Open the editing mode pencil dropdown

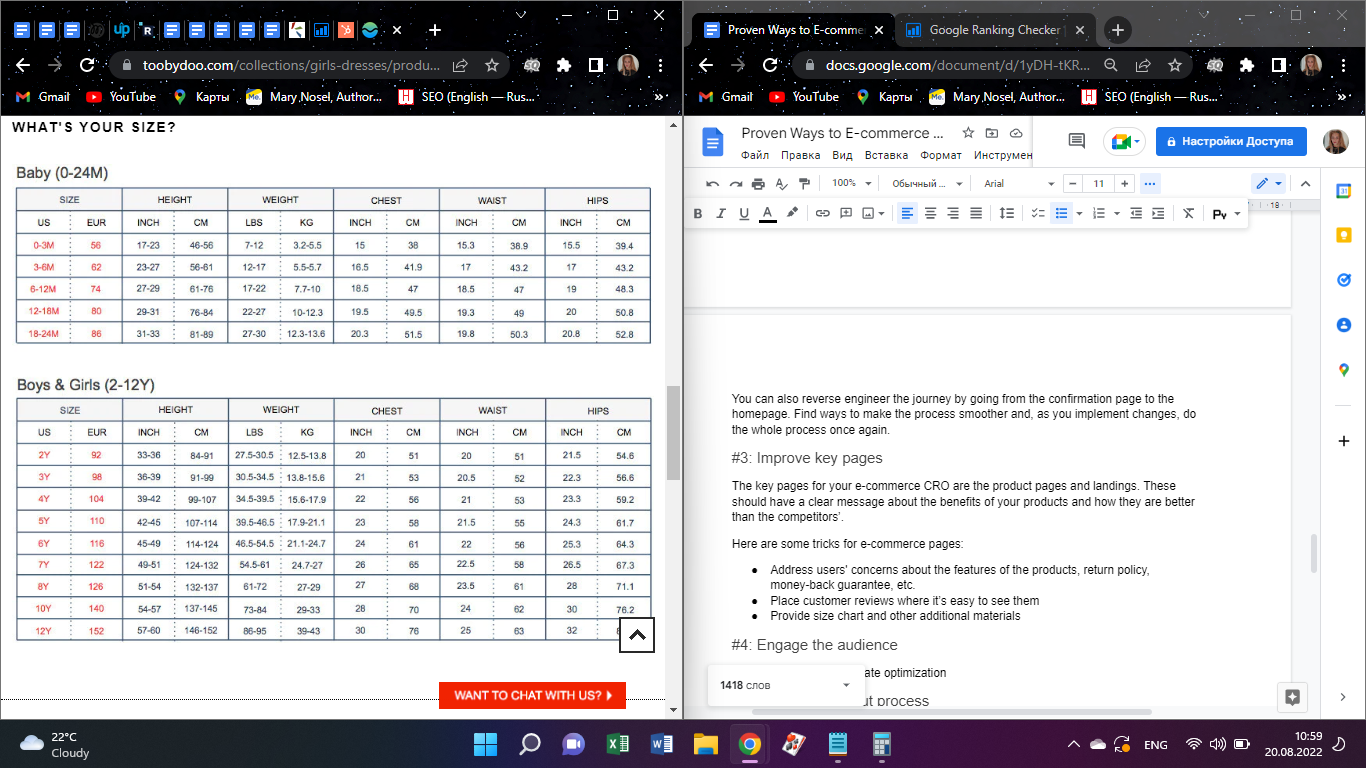click(x=1268, y=184)
